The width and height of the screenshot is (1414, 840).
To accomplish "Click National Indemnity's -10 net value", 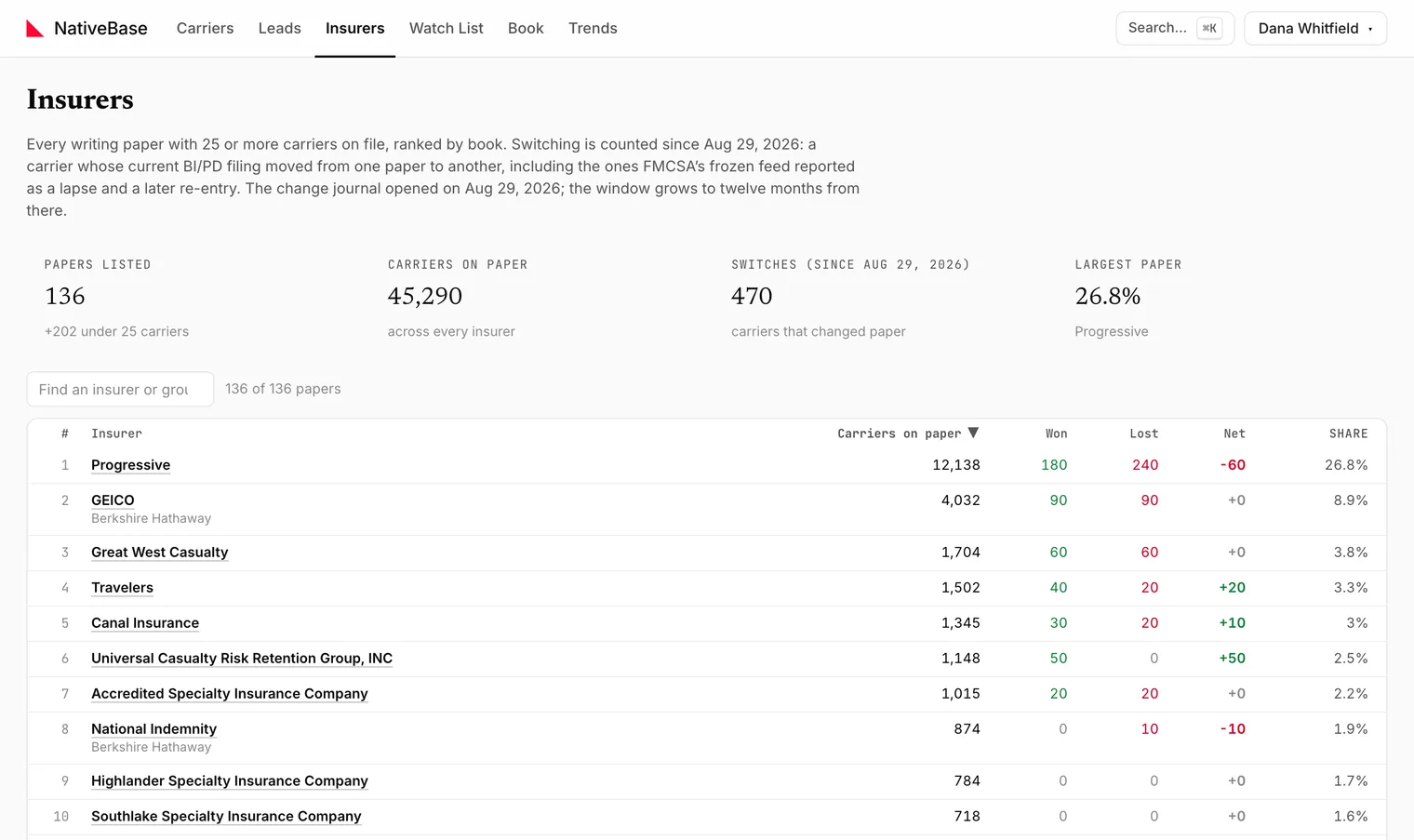I will click(1233, 729).
